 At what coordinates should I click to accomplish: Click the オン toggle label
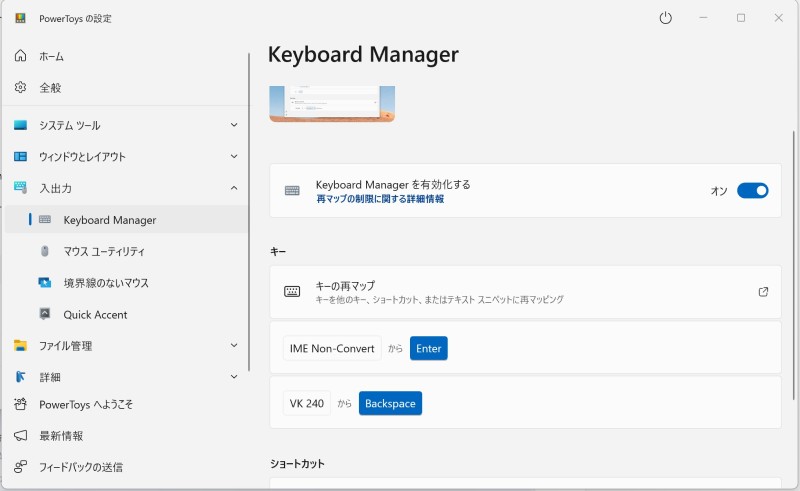click(x=719, y=191)
